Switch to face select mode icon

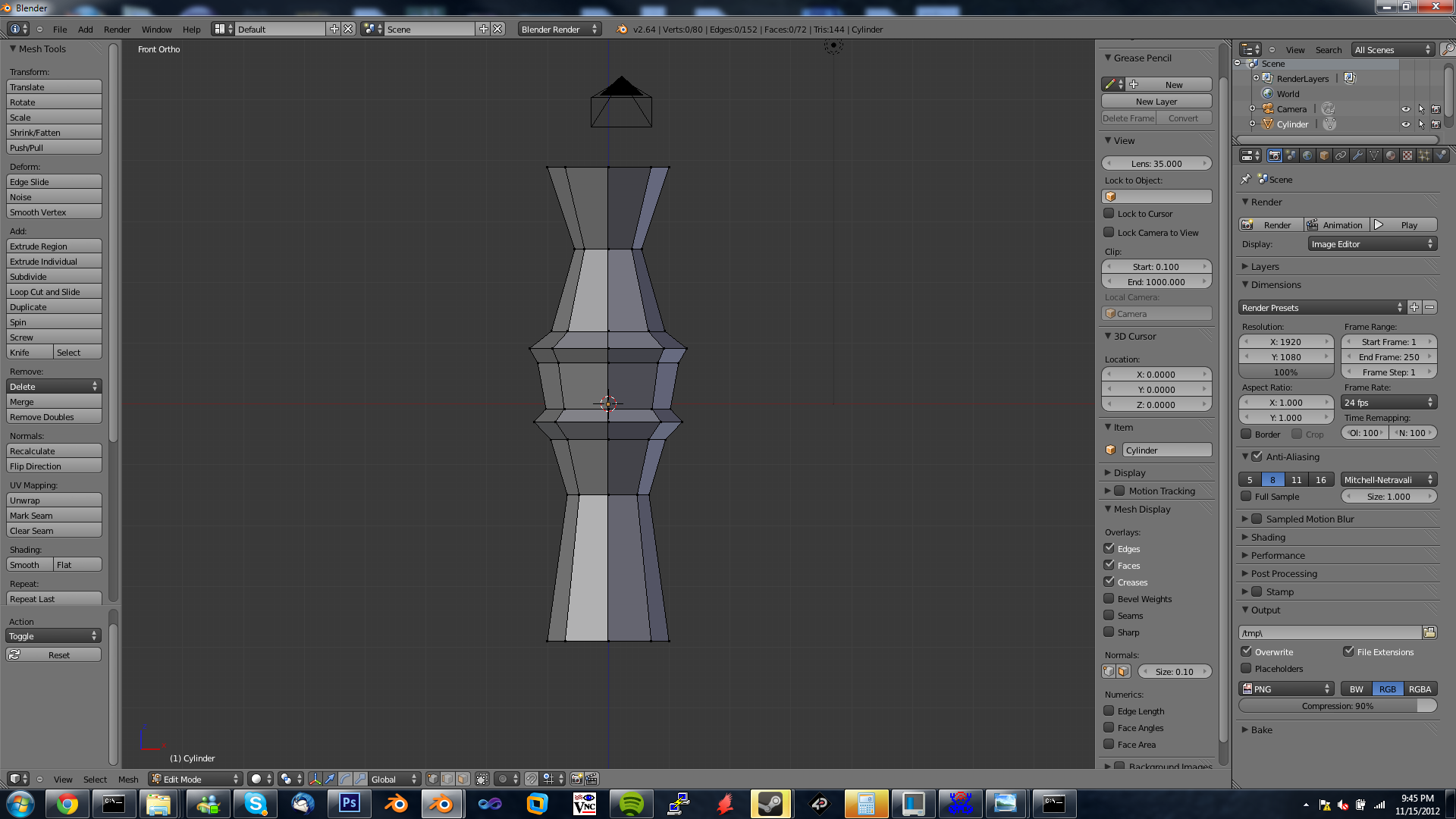click(463, 779)
